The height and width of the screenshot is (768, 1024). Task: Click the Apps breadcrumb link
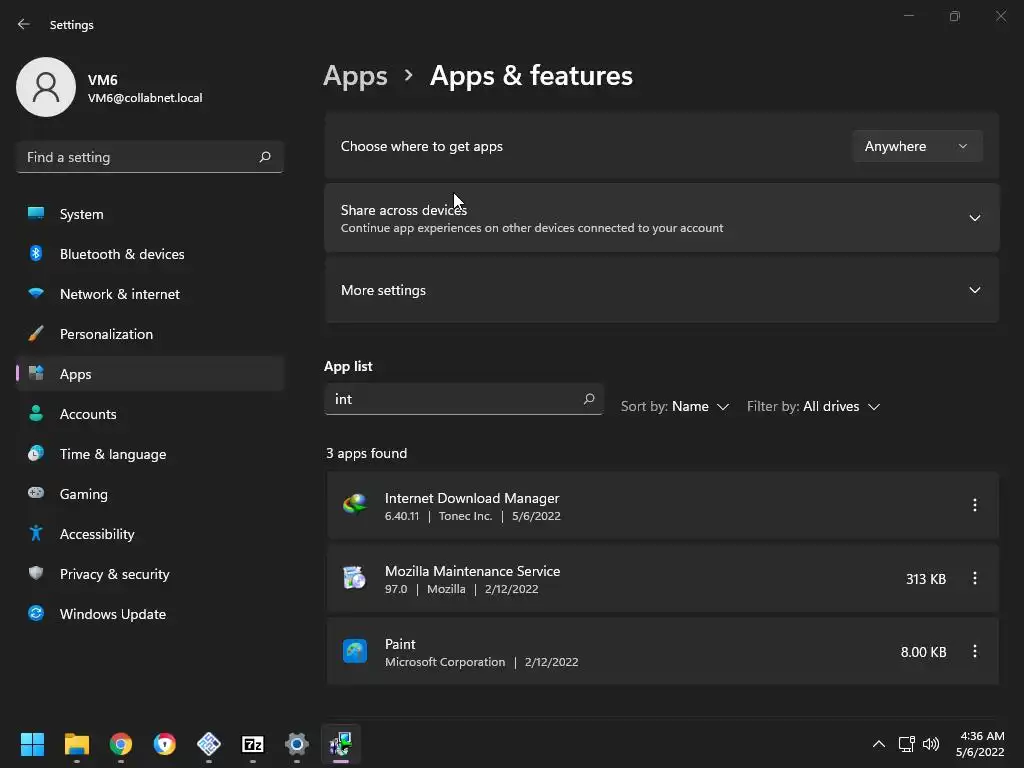[x=355, y=76]
